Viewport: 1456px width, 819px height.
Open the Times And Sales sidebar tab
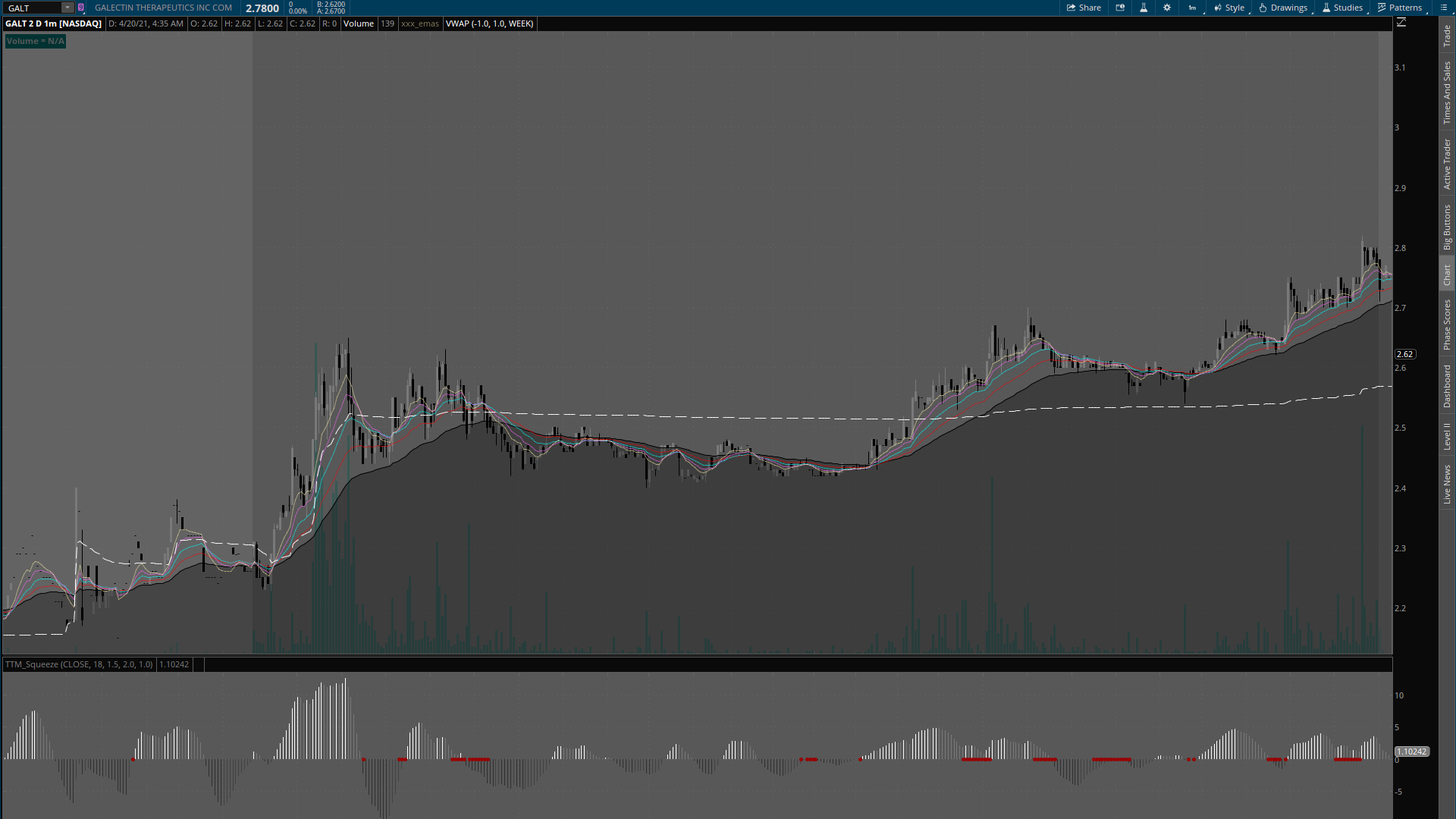1447,93
